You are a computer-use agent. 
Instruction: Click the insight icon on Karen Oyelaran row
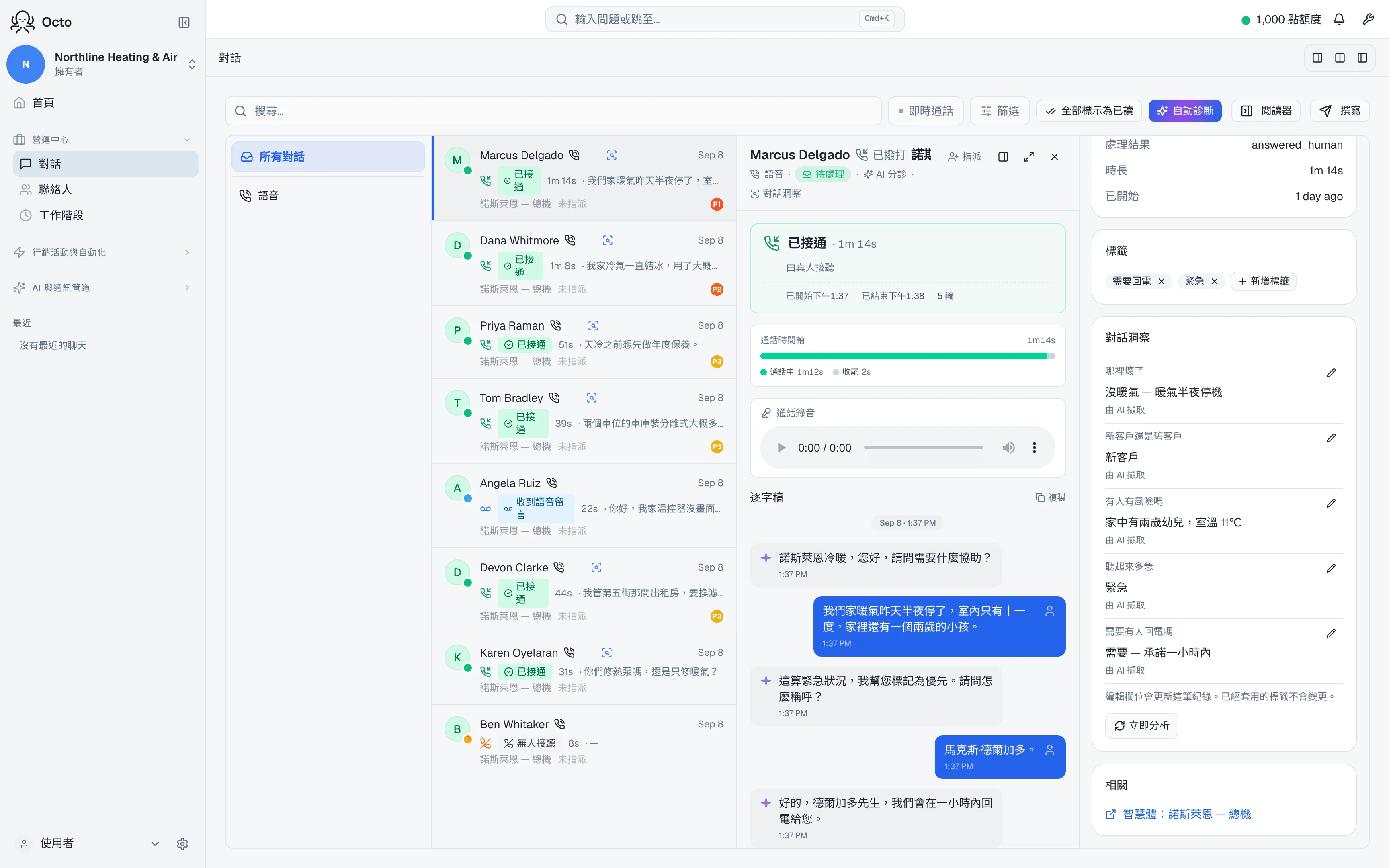(x=607, y=653)
